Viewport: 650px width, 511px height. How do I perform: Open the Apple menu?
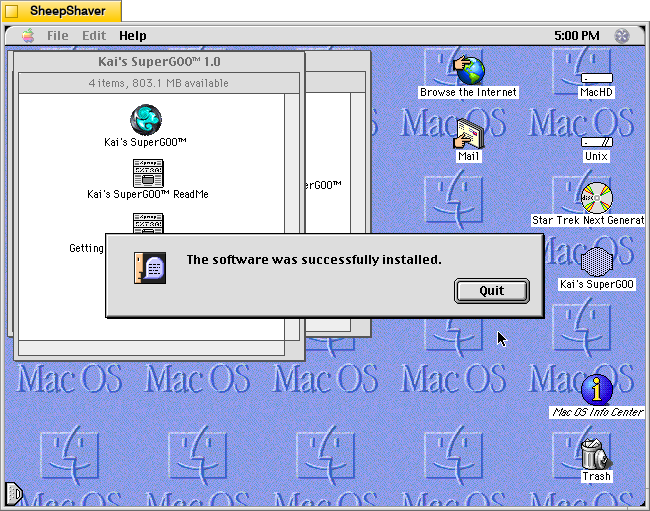point(28,36)
